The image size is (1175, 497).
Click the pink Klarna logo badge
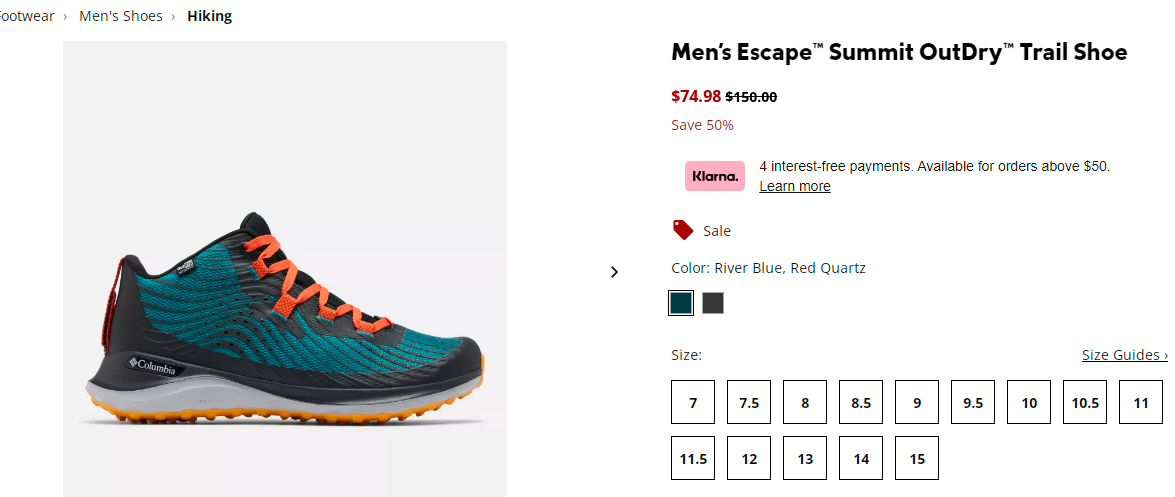(715, 176)
